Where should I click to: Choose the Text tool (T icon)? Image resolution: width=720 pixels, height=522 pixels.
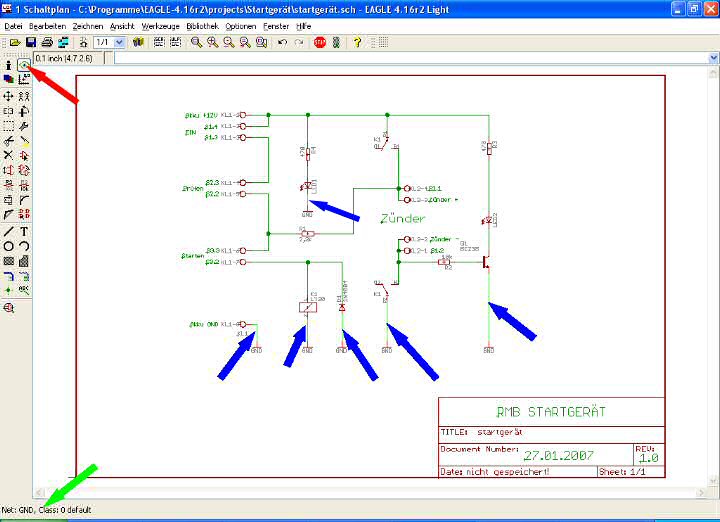point(23,231)
